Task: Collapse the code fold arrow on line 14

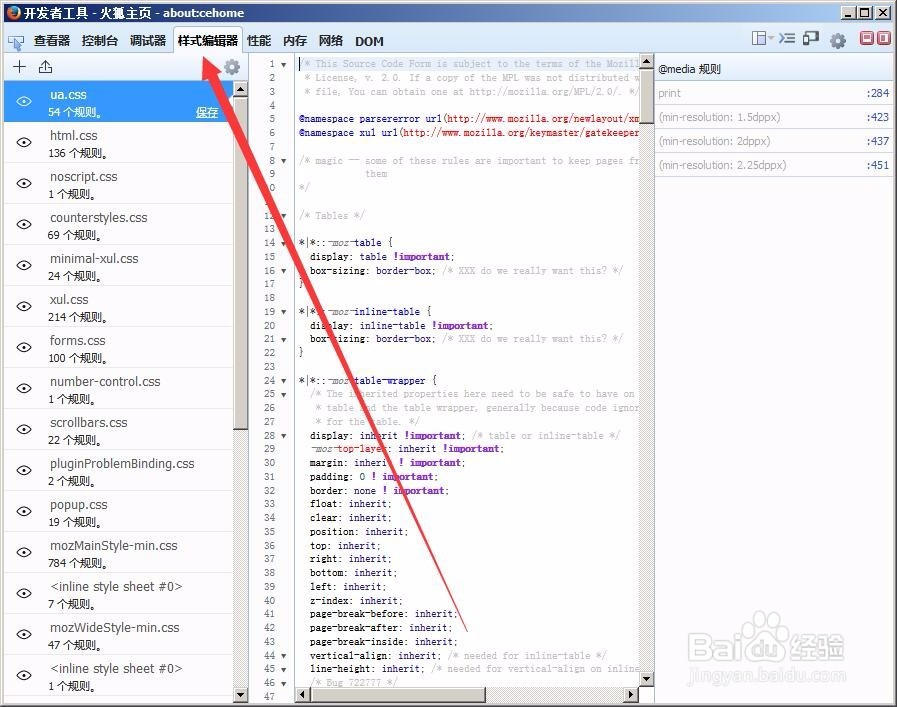Action: click(x=283, y=242)
